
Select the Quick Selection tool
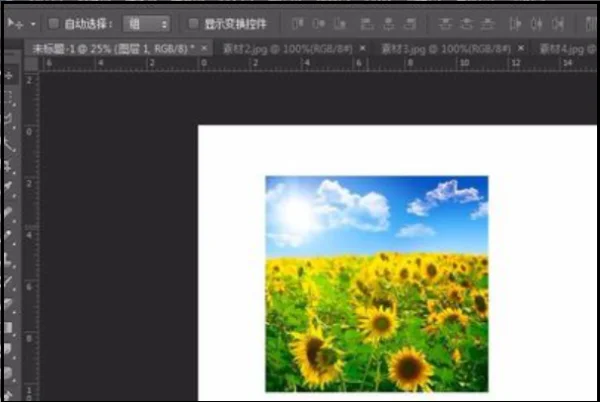coord(9,144)
